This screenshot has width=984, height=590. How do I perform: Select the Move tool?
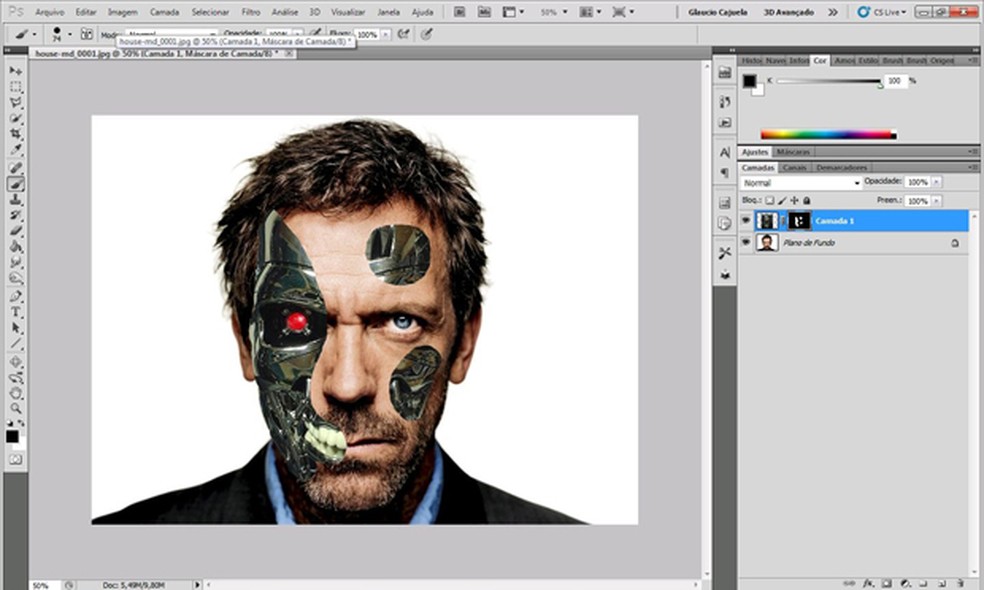[14, 72]
